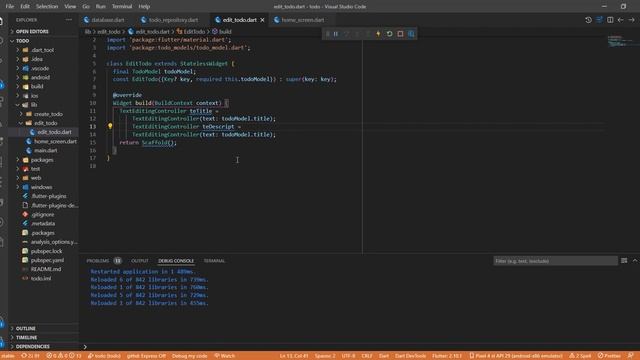Expand the .dart_tool folder
The image size is (640, 360).
tap(43, 50)
